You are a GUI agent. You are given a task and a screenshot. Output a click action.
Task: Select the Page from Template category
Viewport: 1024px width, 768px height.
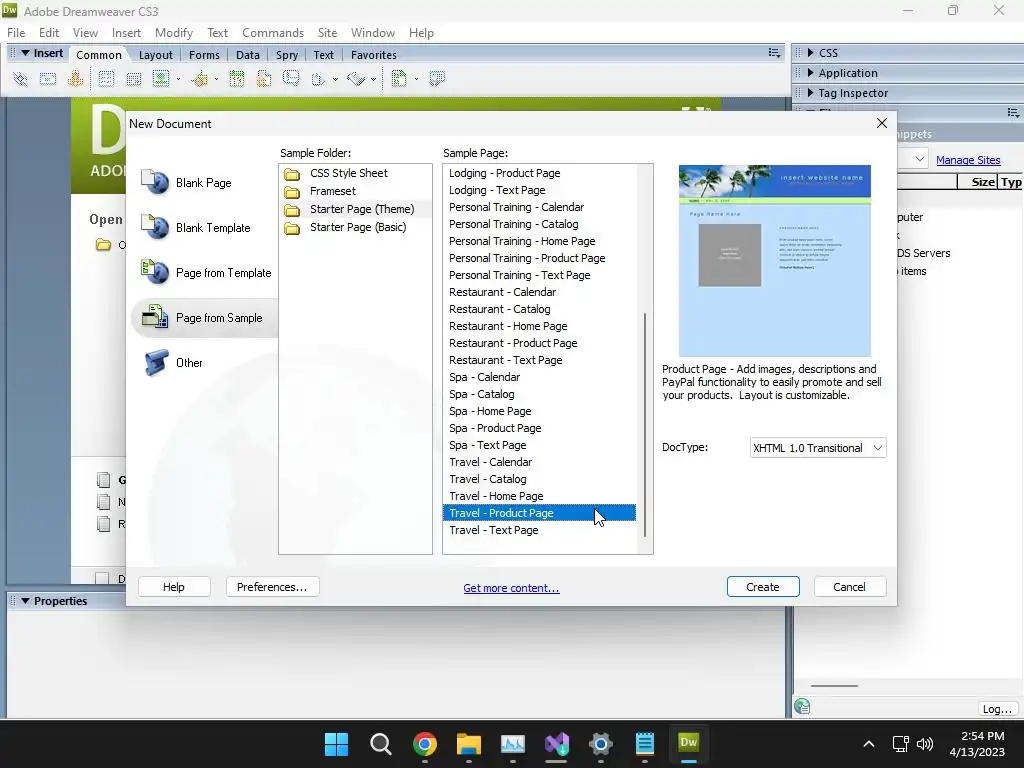(206, 273)
